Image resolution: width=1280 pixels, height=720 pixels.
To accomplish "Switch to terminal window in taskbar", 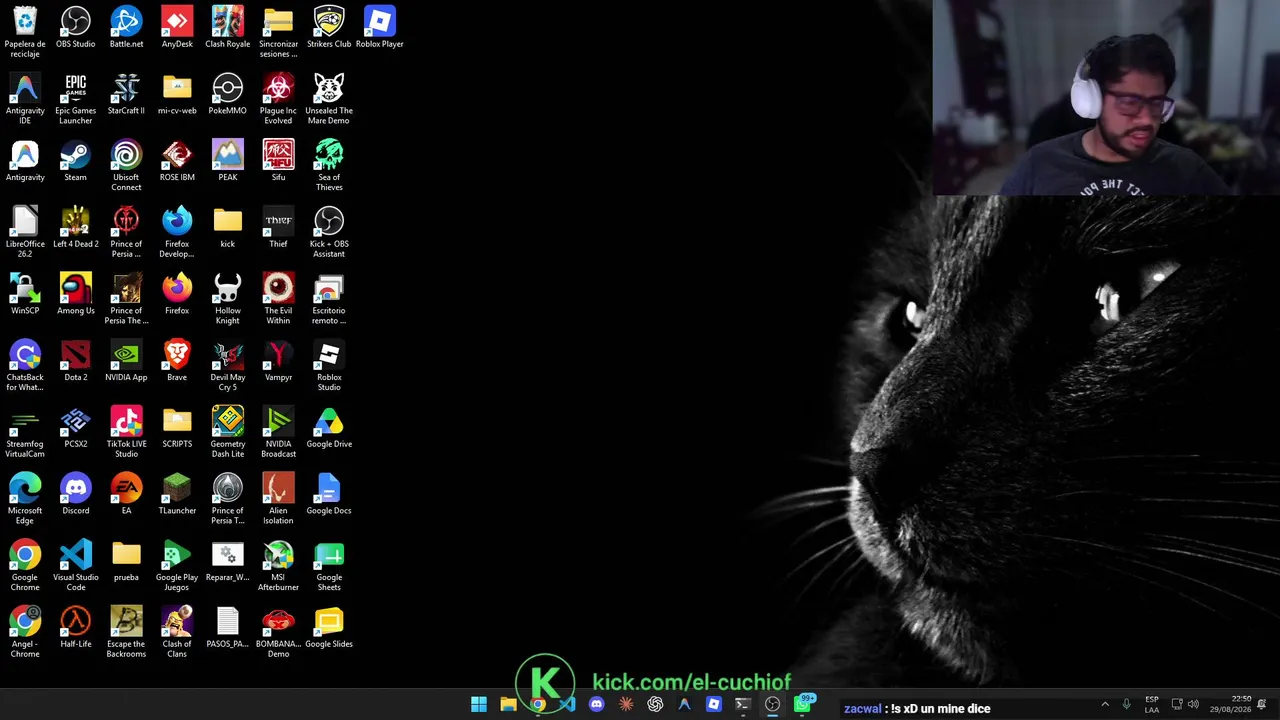I will (742, 705).
